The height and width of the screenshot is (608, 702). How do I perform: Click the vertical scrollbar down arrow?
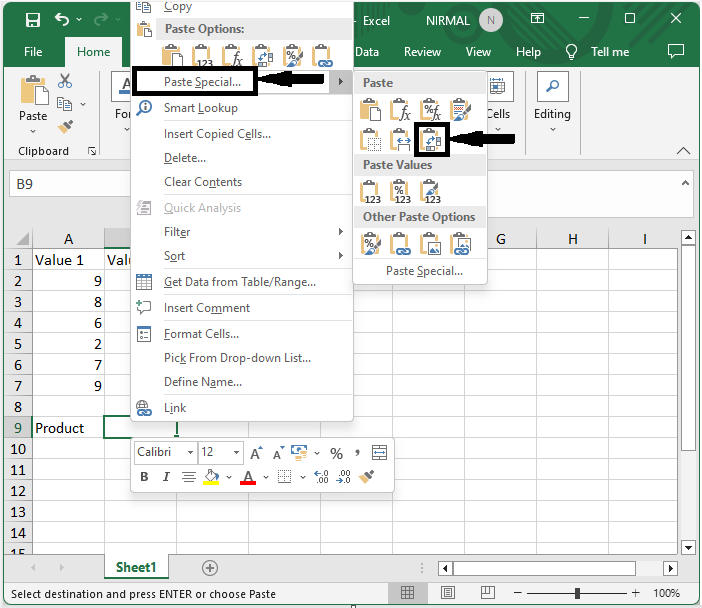tap(688, 547)
